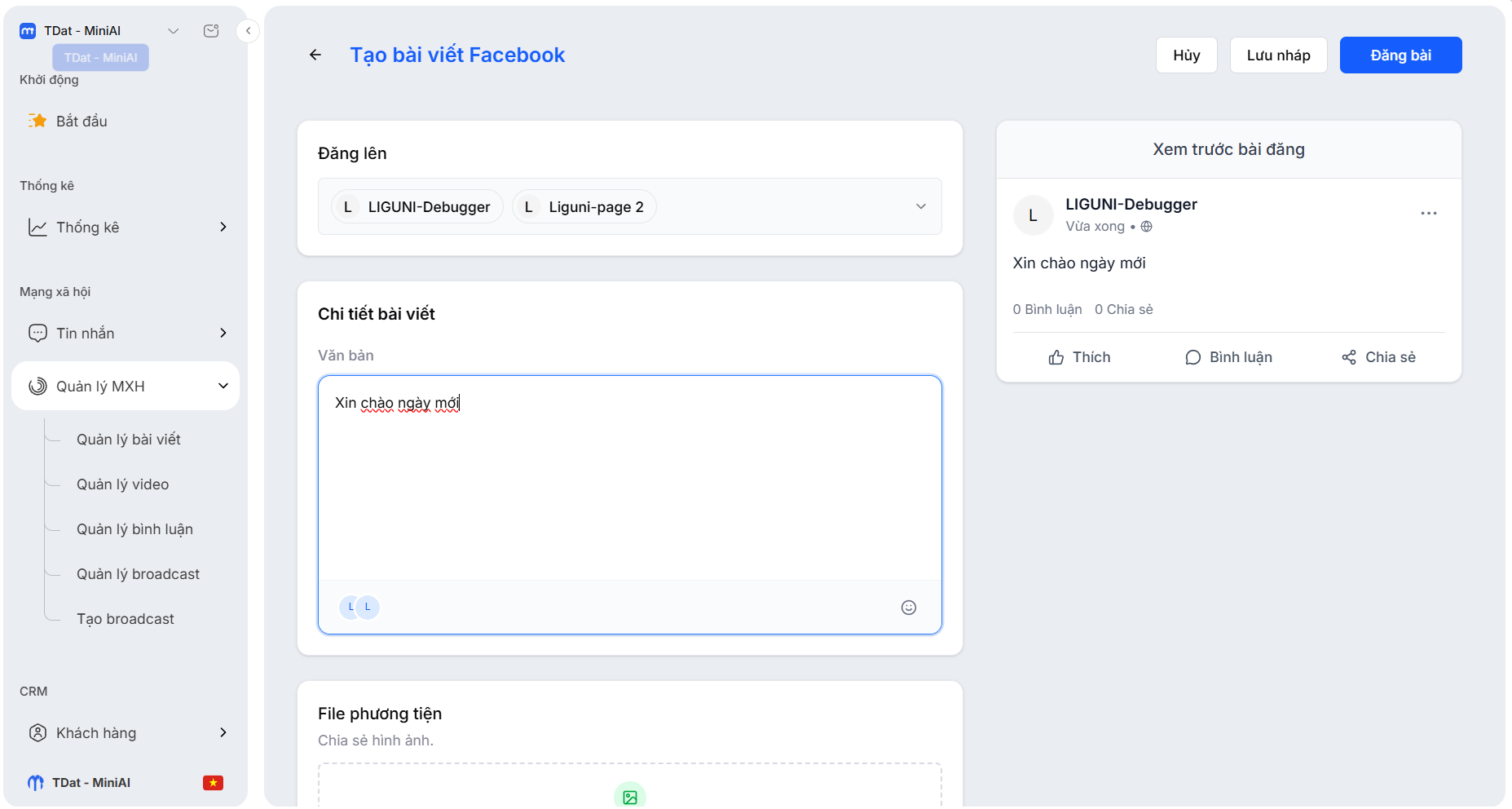Screen dimensions: 1512x809
Task: Click the 0 Chia sẻ count in the preview
Action: coord(1124,309)
